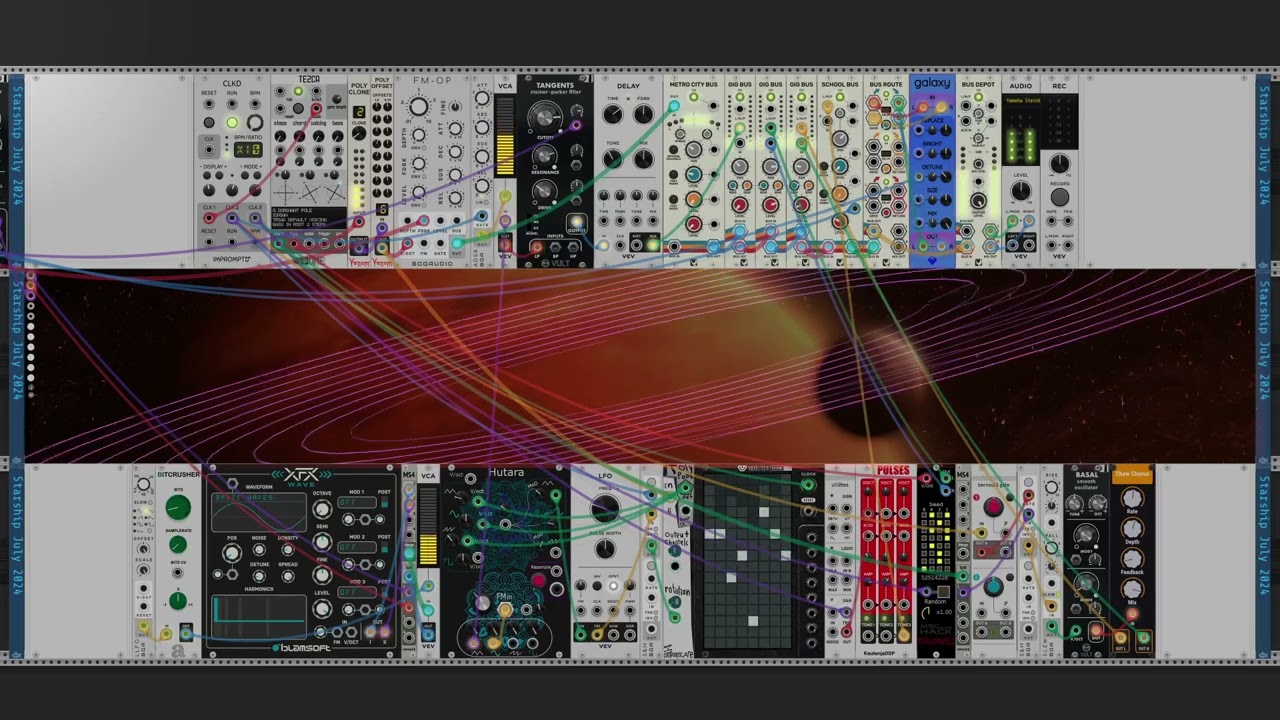
Task: Click the POLY input jack on Metro City Bus
Action: coord(674,106)
